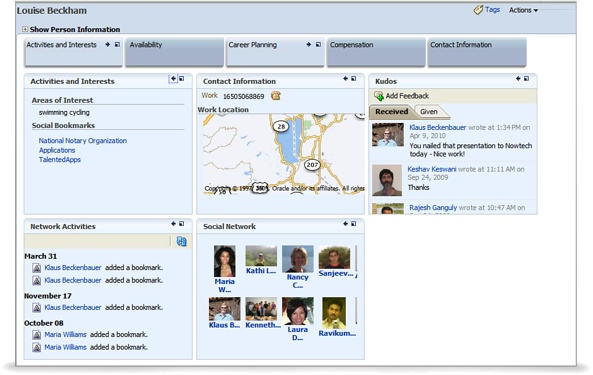The image size is (593, 375).
Task: Toggle maximize on Network Activities panel
Action: 182,224
